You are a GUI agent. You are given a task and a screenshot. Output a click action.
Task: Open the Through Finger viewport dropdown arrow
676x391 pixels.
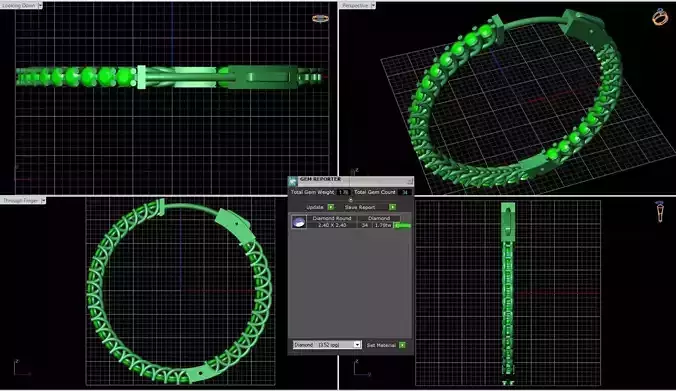pyautogui.click(x=43, y=200)
